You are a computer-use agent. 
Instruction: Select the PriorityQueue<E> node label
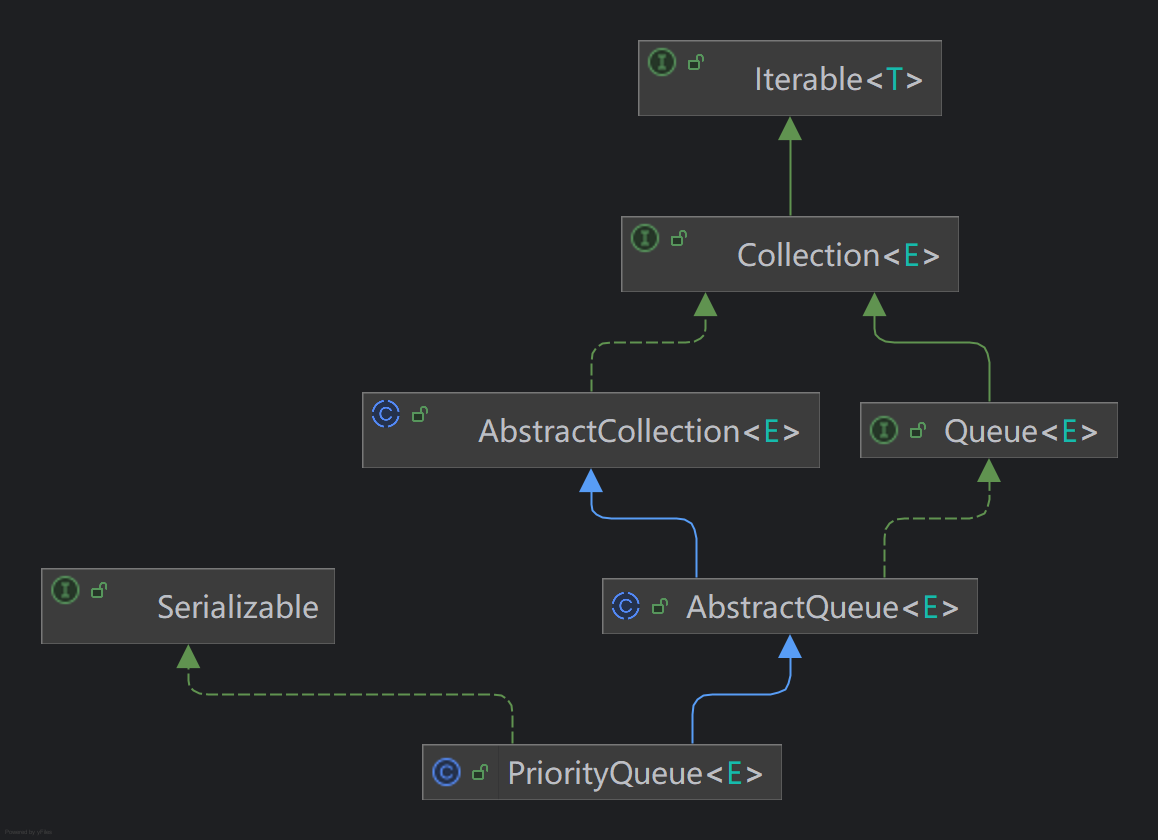[x=635, y=773]
